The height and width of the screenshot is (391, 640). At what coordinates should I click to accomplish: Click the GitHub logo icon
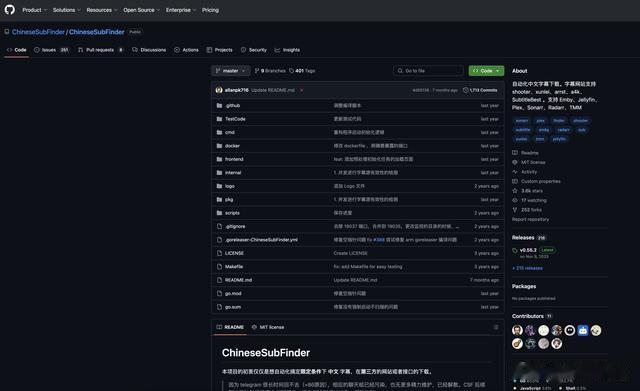coord(9,9)
